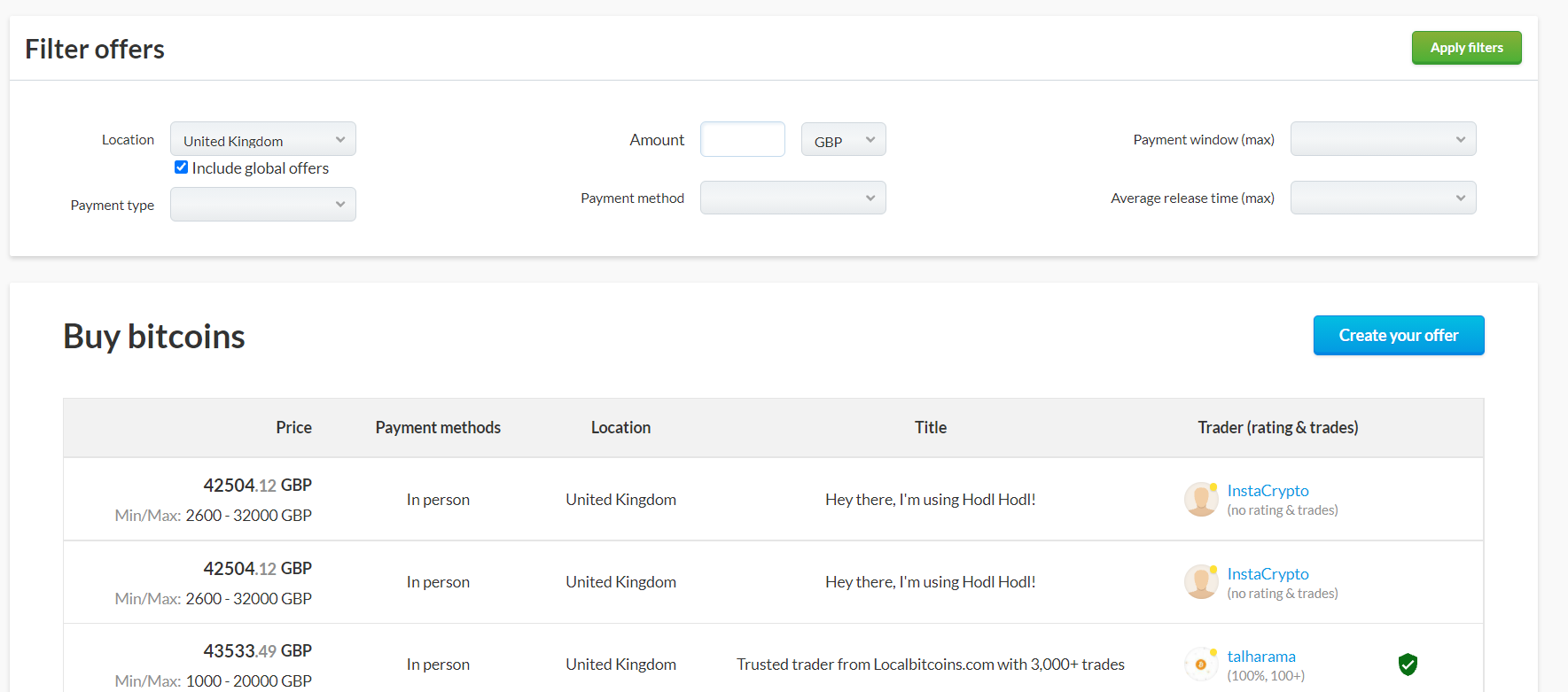Click InstaCrypto avatar in first offer row
Image resolution: width=1568 pixels, height=692 pixels.
click(x=1201, y=500)
